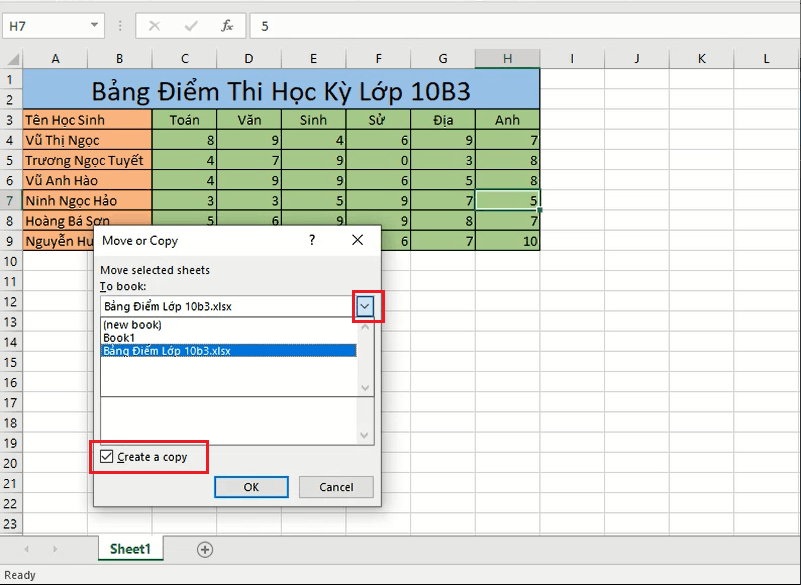Toggle the Create a copy checkbox
This screenshot has width=801, height=585.
[106, 456]
